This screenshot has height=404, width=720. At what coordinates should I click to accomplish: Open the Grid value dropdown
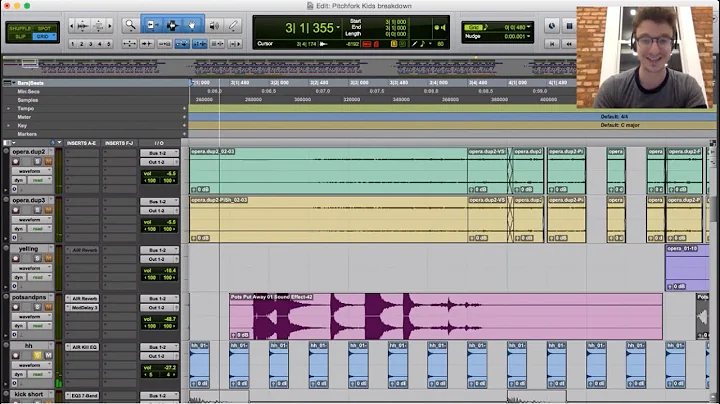[529, 27]
